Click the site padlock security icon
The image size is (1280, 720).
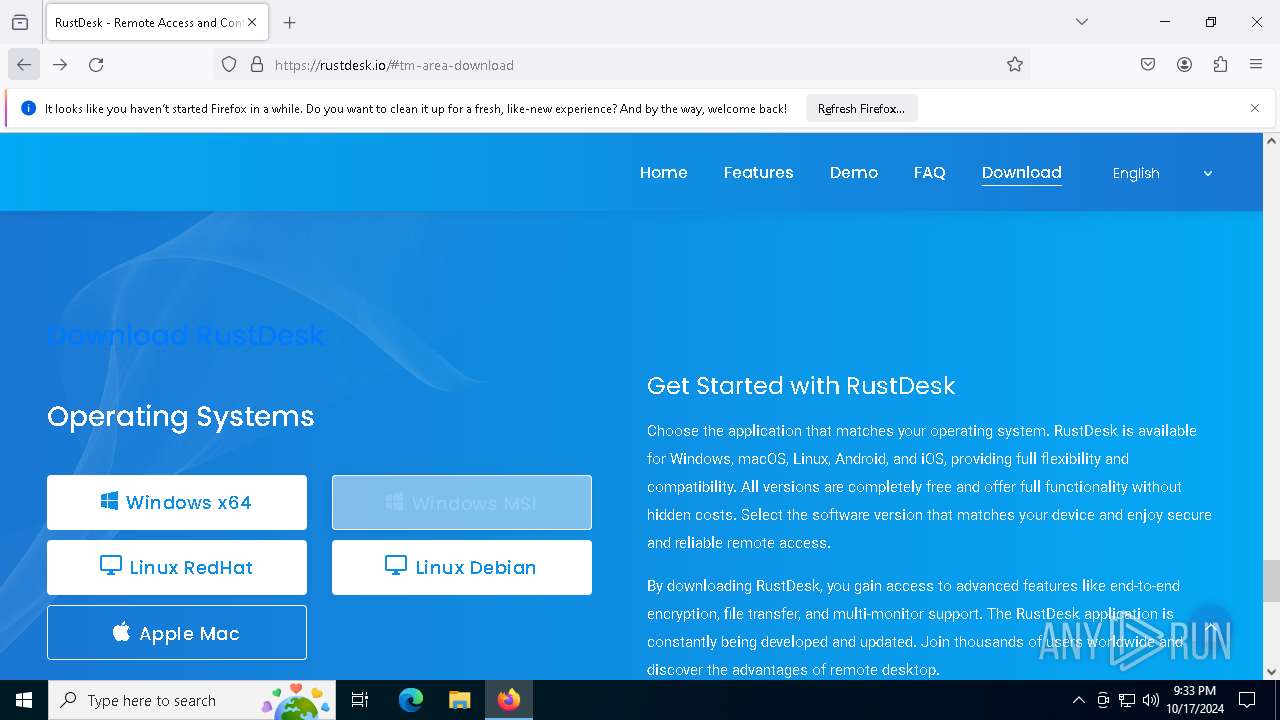click(257, 64)
